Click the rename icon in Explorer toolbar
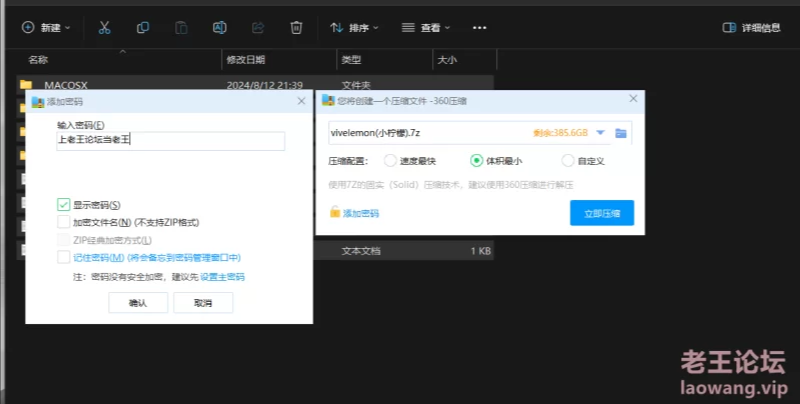The height and width of the screenshot is (404, 800). [x=219, y=28]
